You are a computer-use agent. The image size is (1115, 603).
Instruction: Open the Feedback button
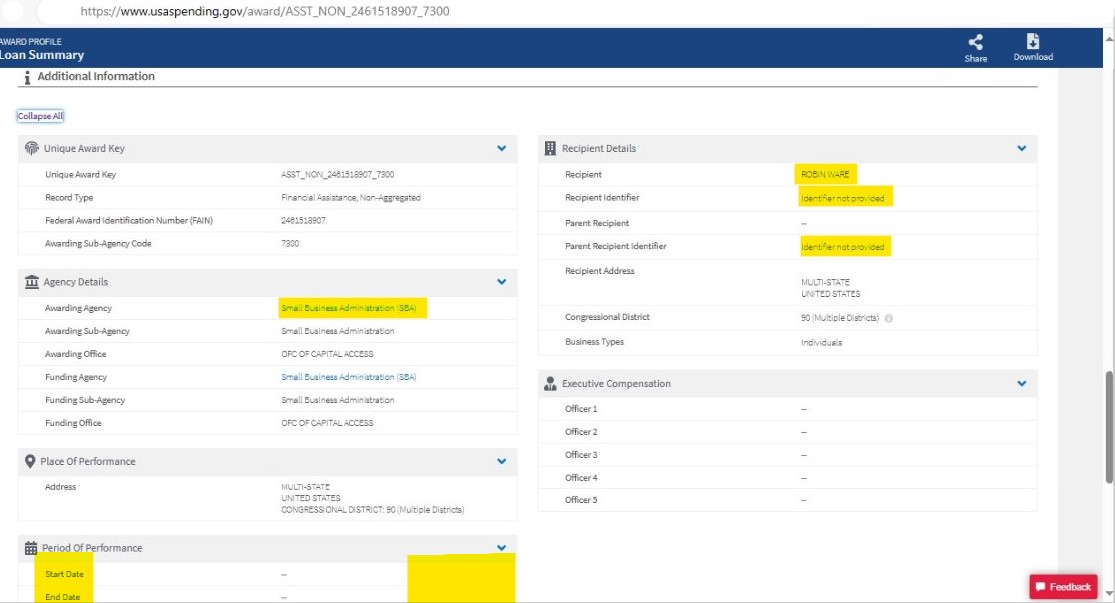(1063, 587)
